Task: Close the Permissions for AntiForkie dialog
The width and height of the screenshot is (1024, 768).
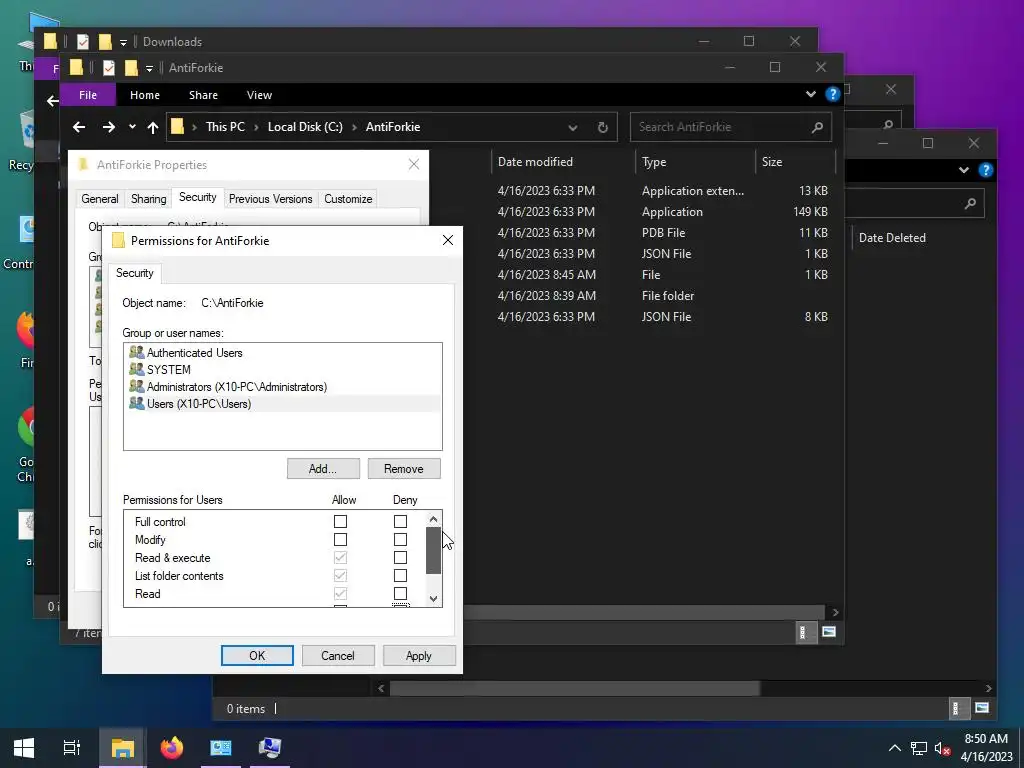Action: point(448,240)
